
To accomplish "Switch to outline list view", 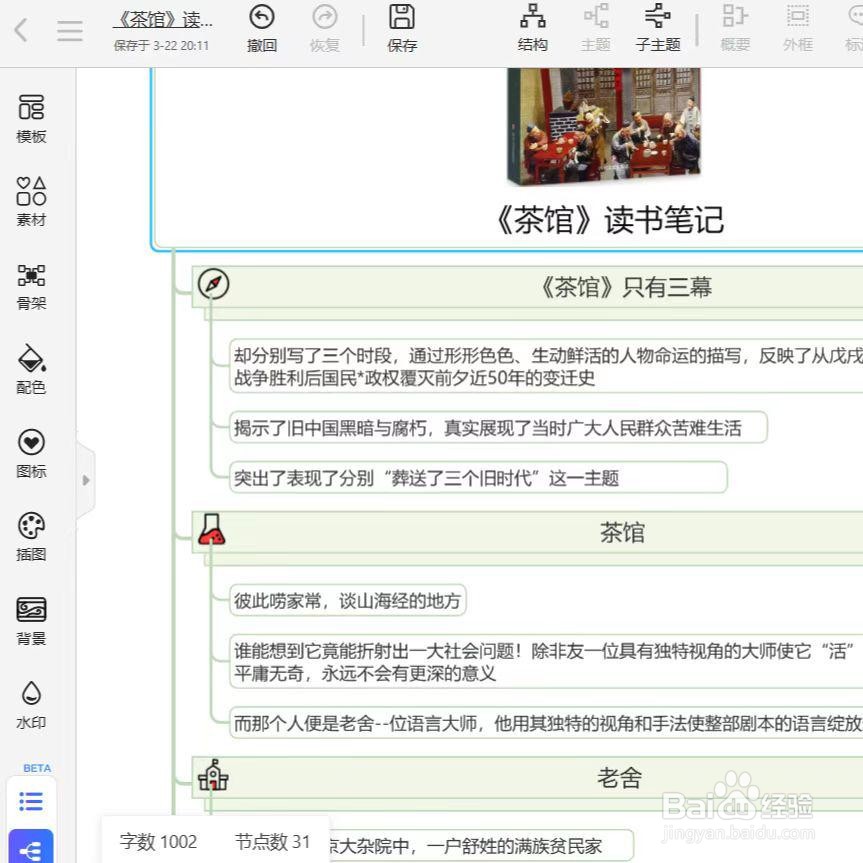I will 31,801.
